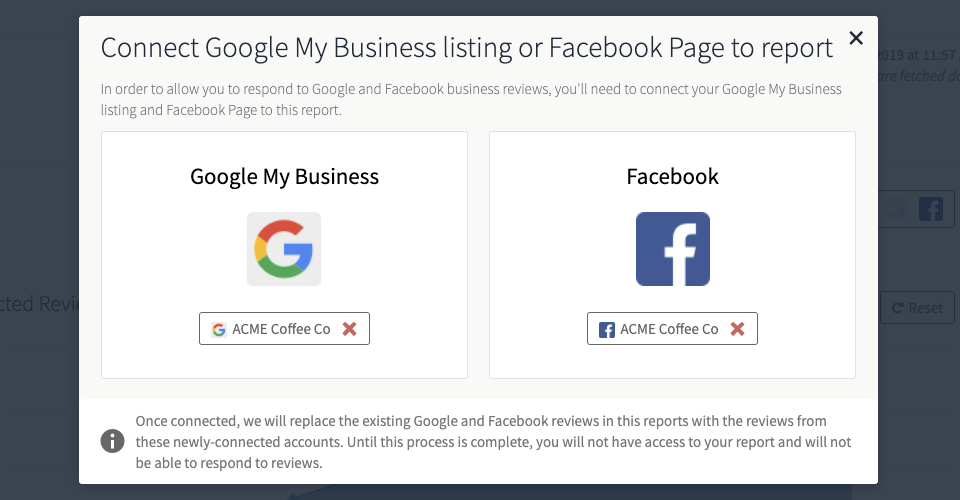This screenshot has width=960, height=500.
Task: Remove the Facebook ACME Coffee Co connection
Action: tap(737, 329)
